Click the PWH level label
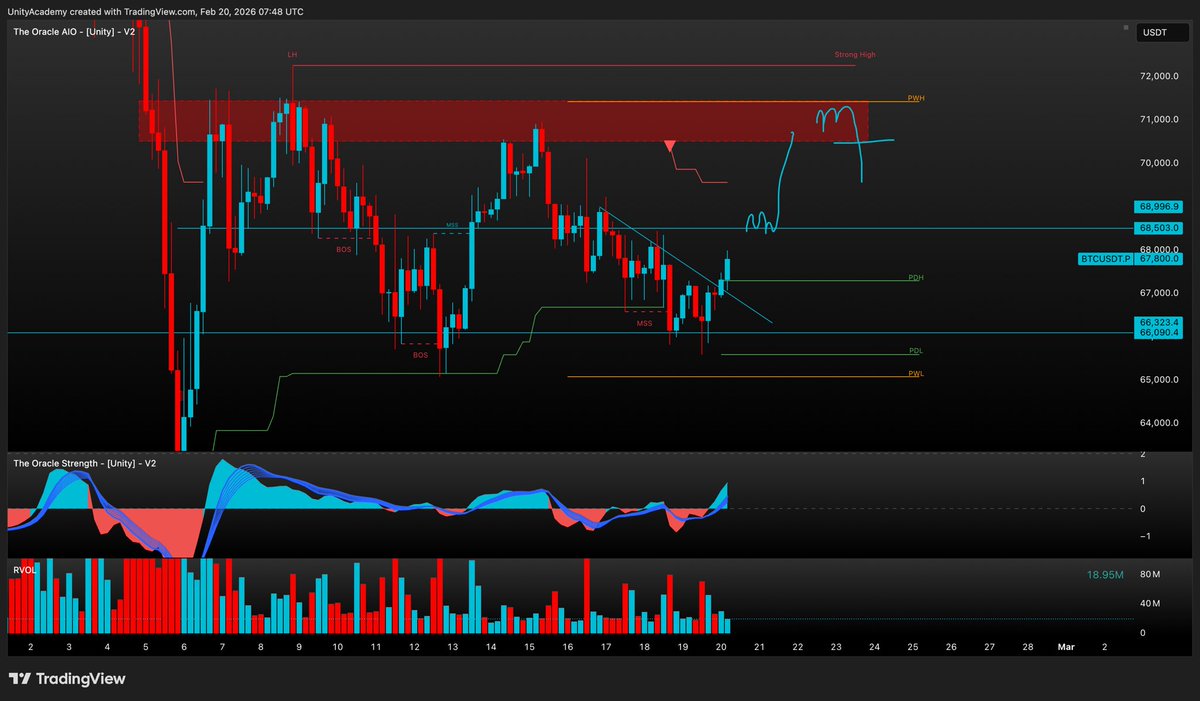 click(x=915, y=98)
